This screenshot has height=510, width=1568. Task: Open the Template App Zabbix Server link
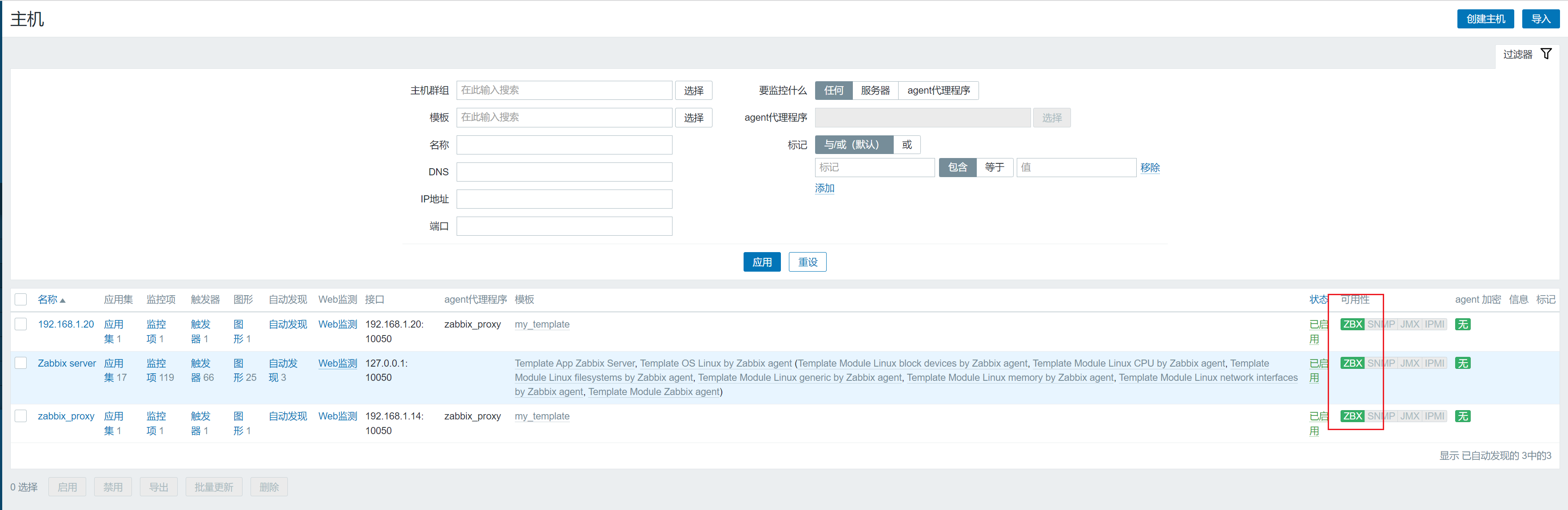click(x=575, y=364)
